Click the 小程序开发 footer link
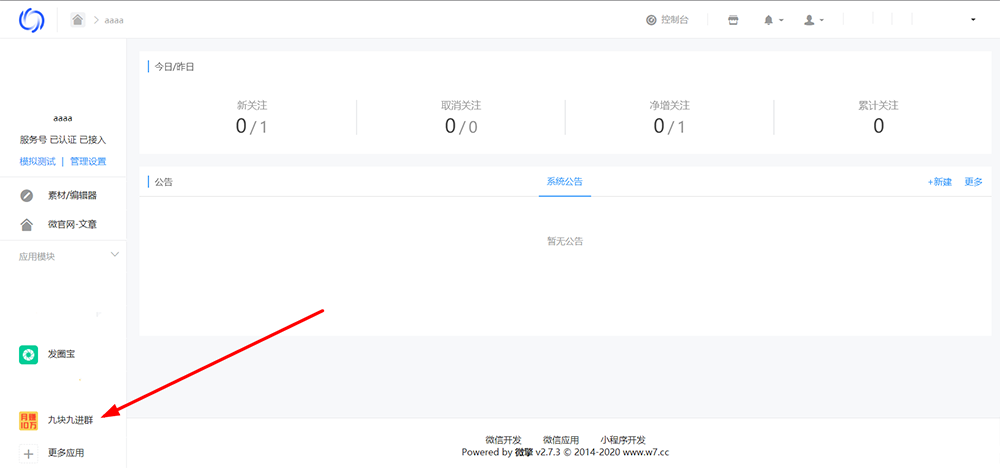The width and height of the screenshot is (1000, 468). click(623, 440)
